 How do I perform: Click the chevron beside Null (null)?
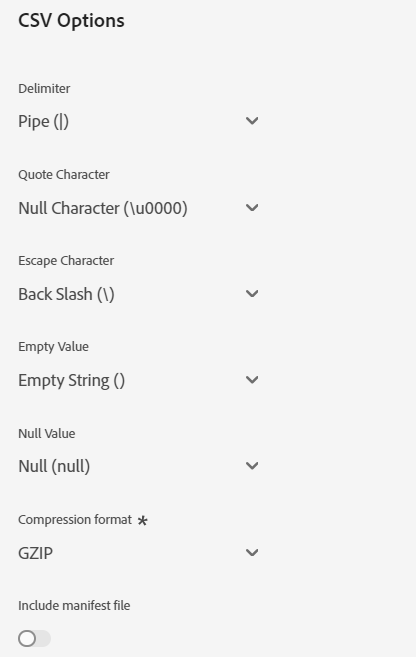[252, 466]
